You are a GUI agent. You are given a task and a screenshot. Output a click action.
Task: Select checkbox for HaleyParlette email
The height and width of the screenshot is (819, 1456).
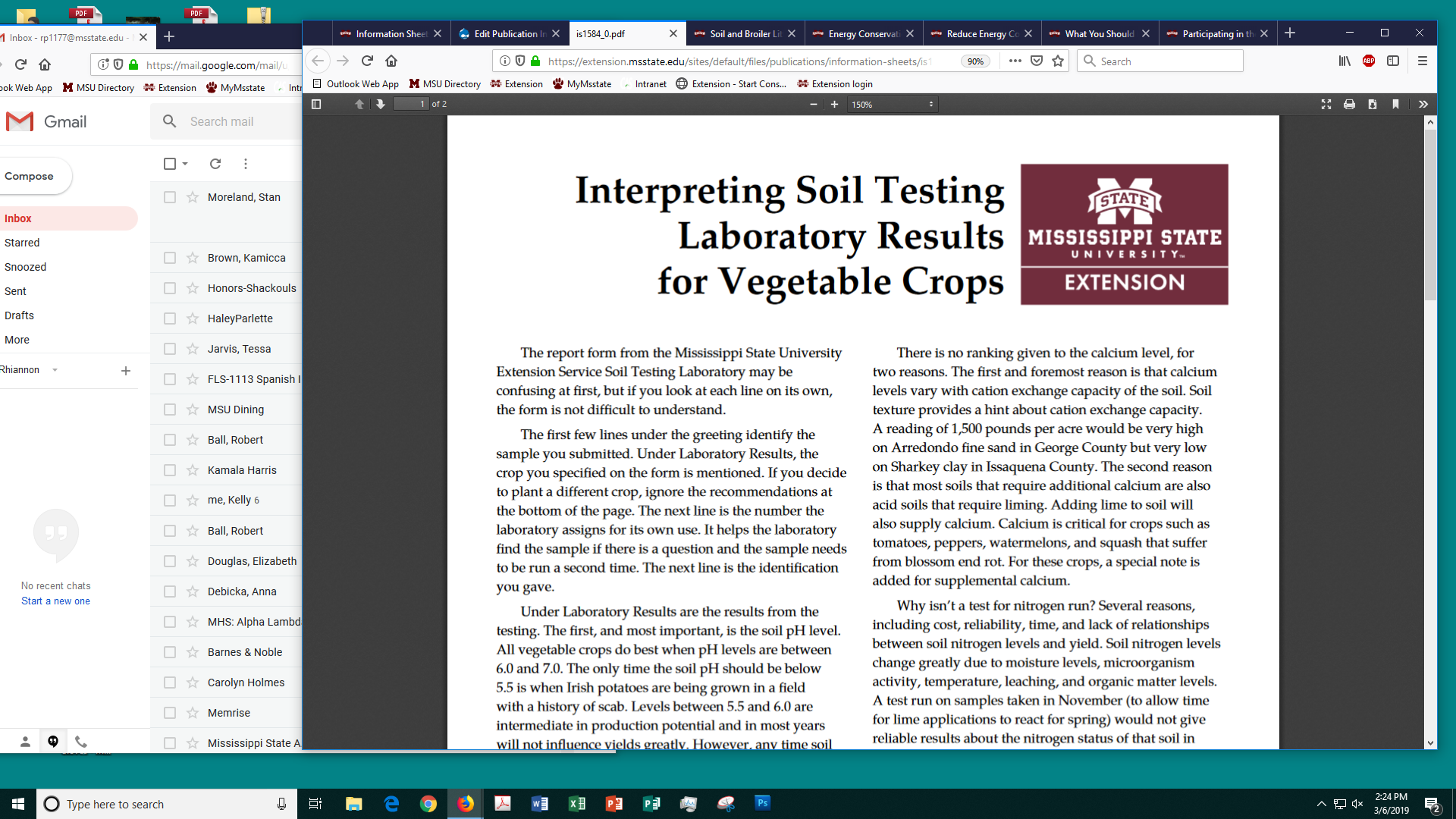[170, 318]
